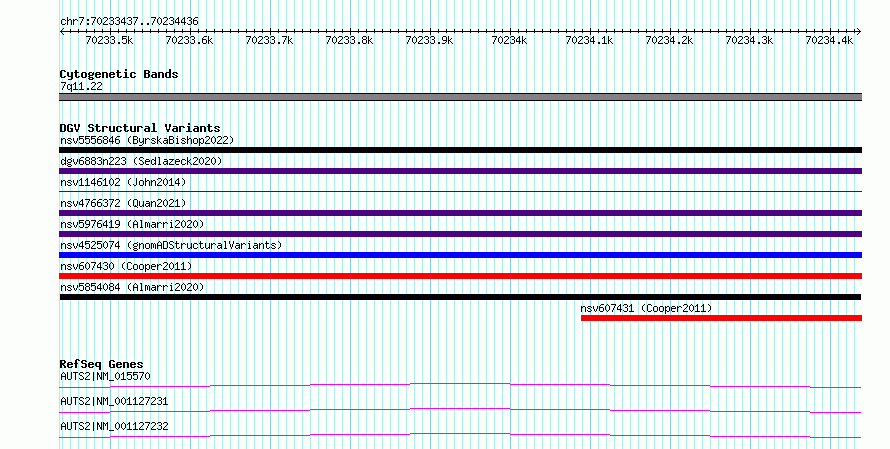Click the 70233.9k ruler tick label
Screen dimensions: 890x449
pos(430,40)
